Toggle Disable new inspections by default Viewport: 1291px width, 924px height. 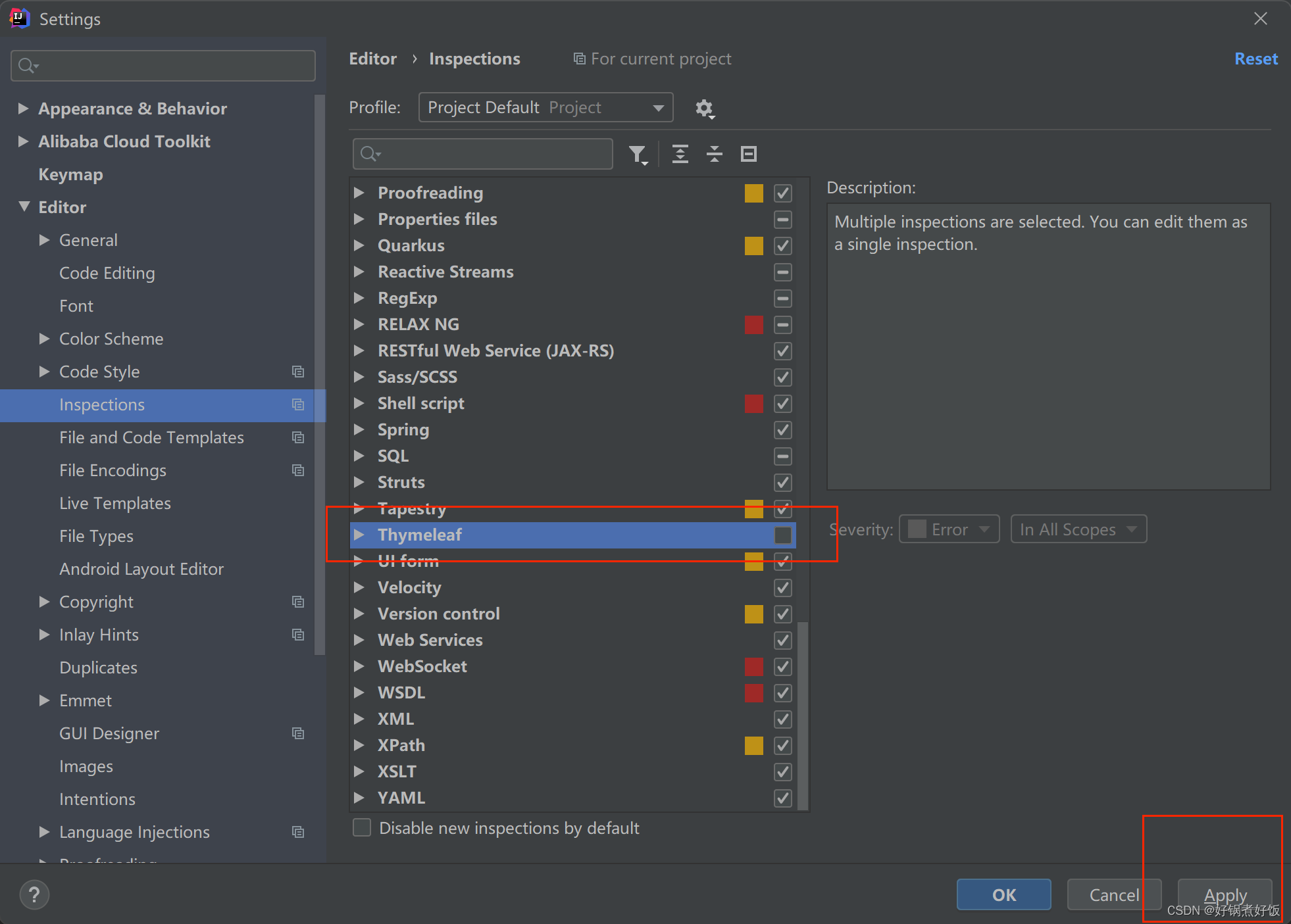point(362,827)
